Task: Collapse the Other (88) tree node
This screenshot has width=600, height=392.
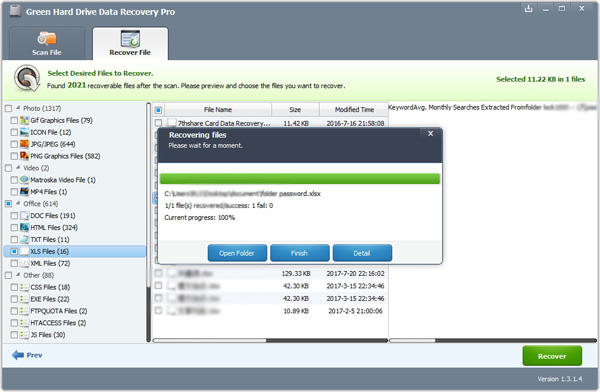Action: [18, 275]
